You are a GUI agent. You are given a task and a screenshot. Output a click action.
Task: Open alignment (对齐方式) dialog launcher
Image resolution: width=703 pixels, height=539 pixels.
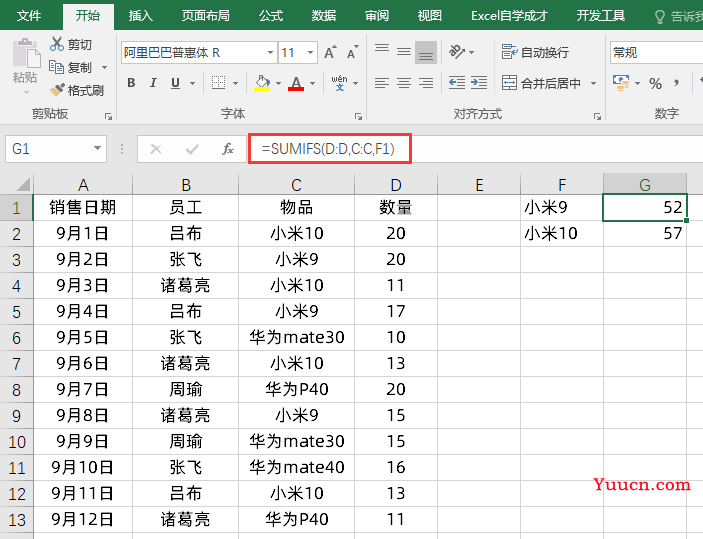click(597, 117)
